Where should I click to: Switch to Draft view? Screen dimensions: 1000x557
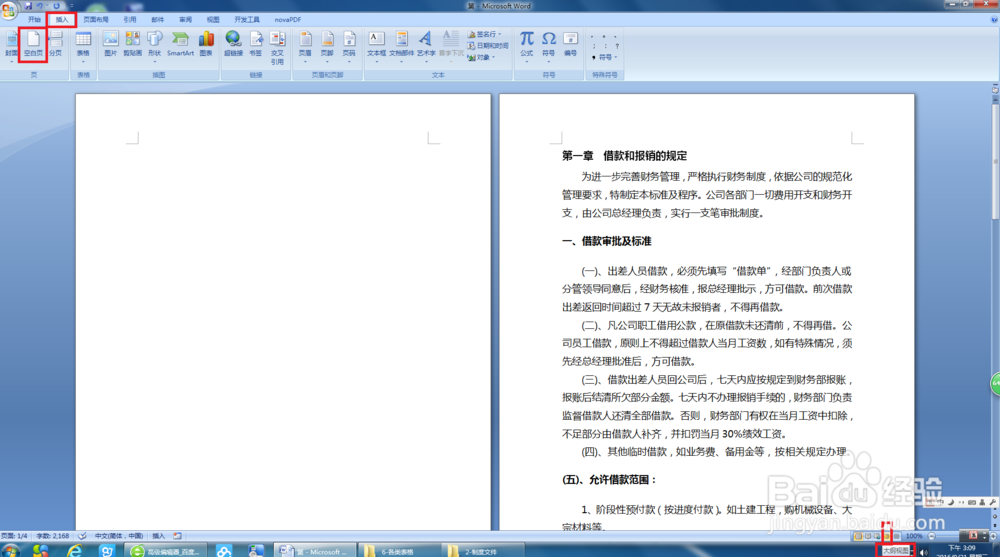click(896, 537)
